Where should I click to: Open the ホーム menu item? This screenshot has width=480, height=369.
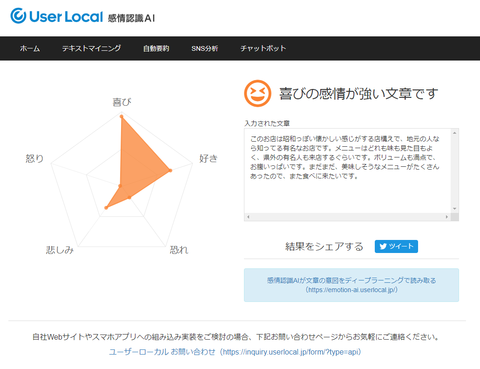[30, 48]
